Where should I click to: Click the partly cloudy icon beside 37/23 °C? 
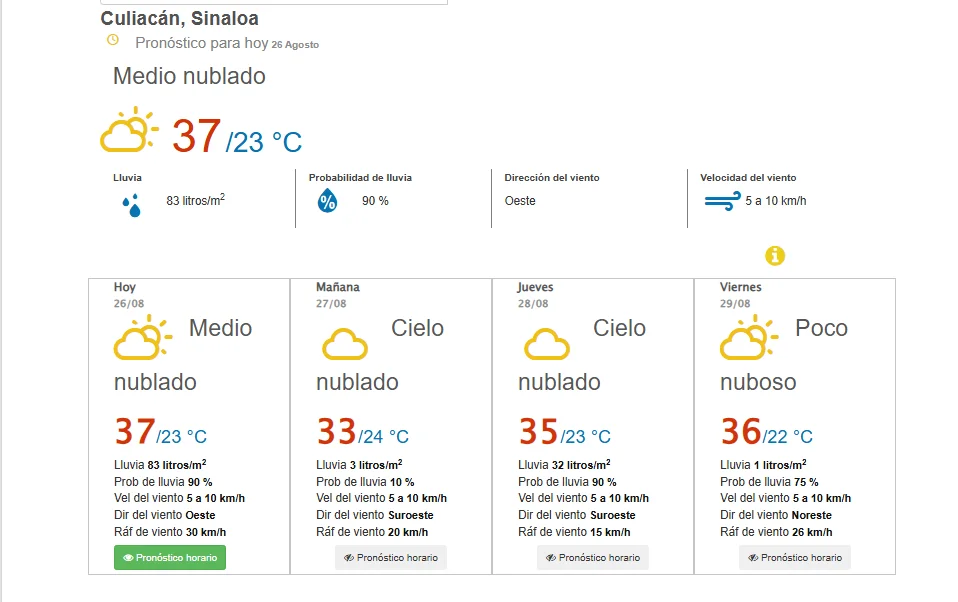(130, 130)
